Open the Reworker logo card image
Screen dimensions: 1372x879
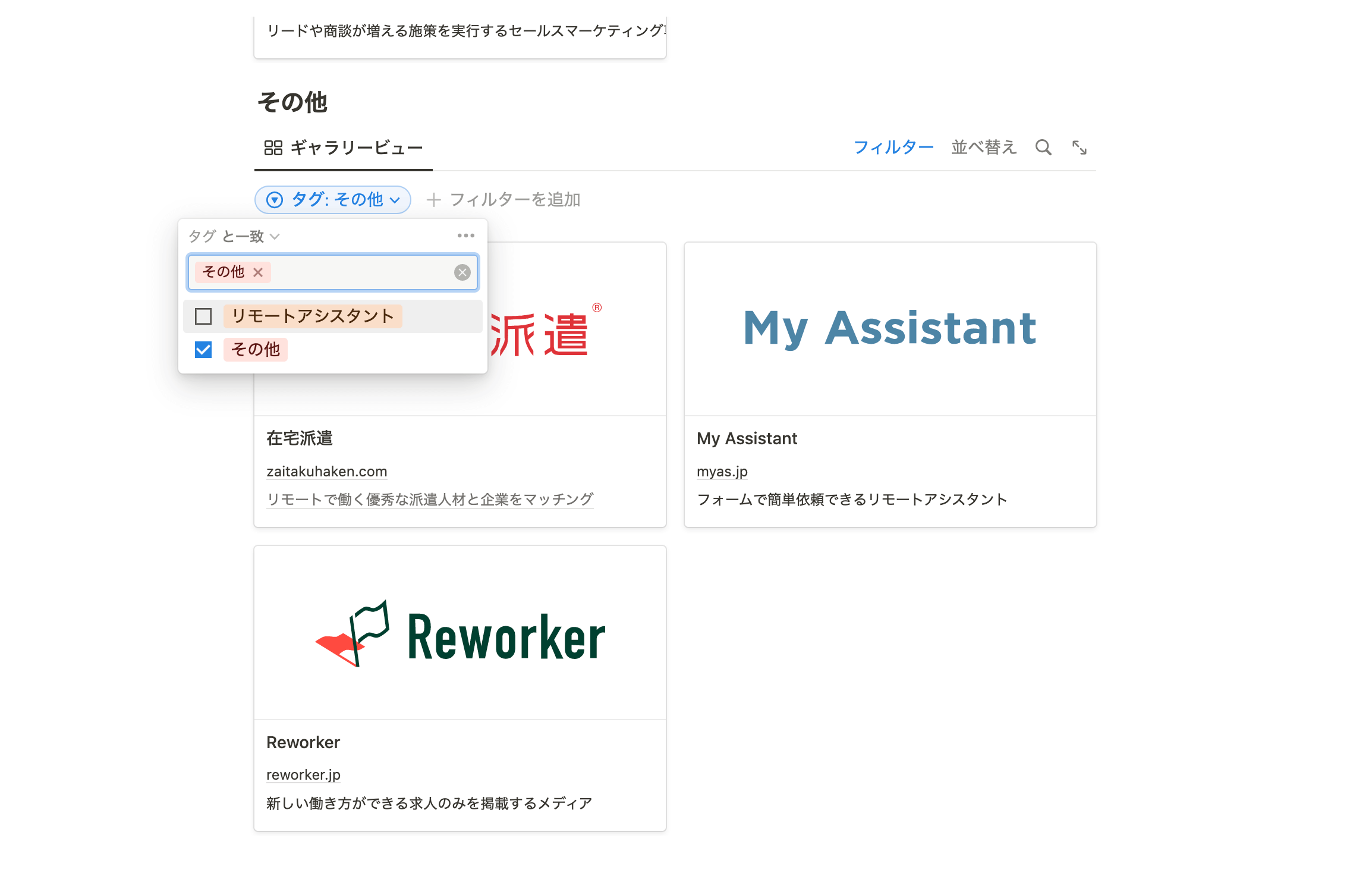[460, 633]
